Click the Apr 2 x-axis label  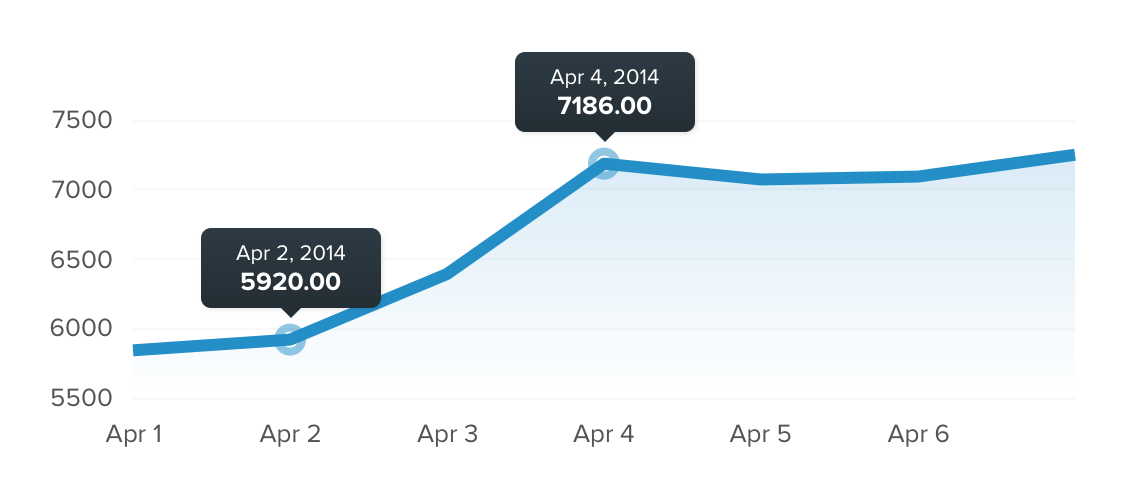pyautogui.click(x=290, y=434)
